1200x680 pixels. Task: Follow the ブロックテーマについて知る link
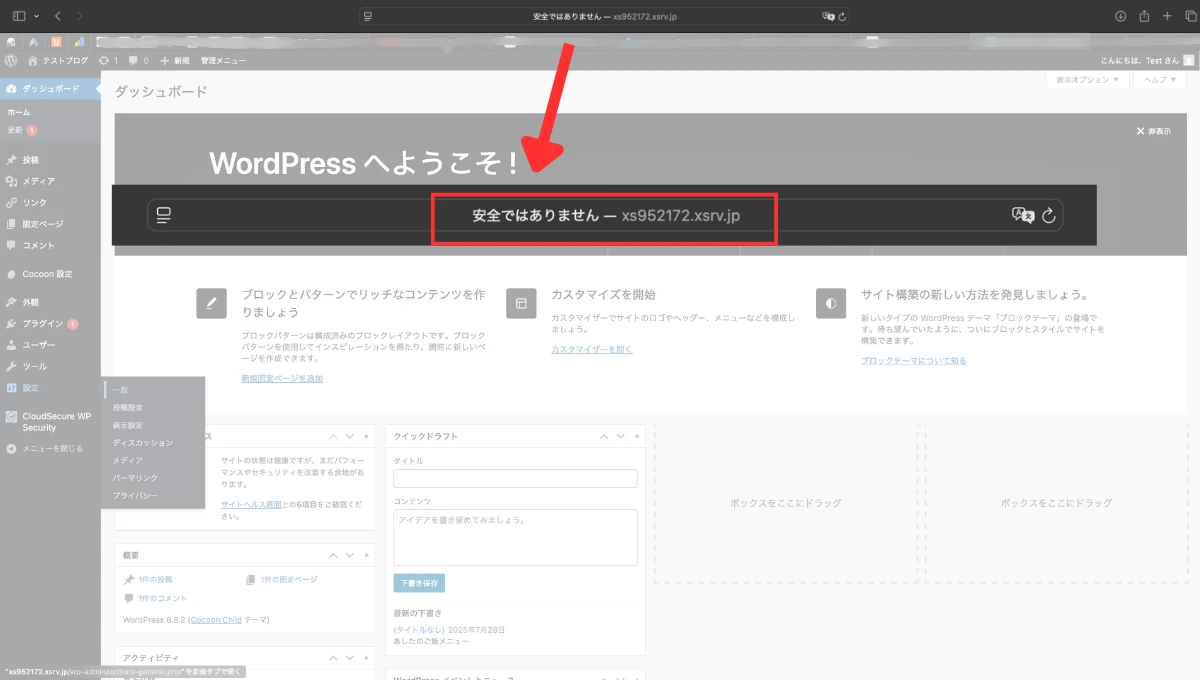click(914, 360)
